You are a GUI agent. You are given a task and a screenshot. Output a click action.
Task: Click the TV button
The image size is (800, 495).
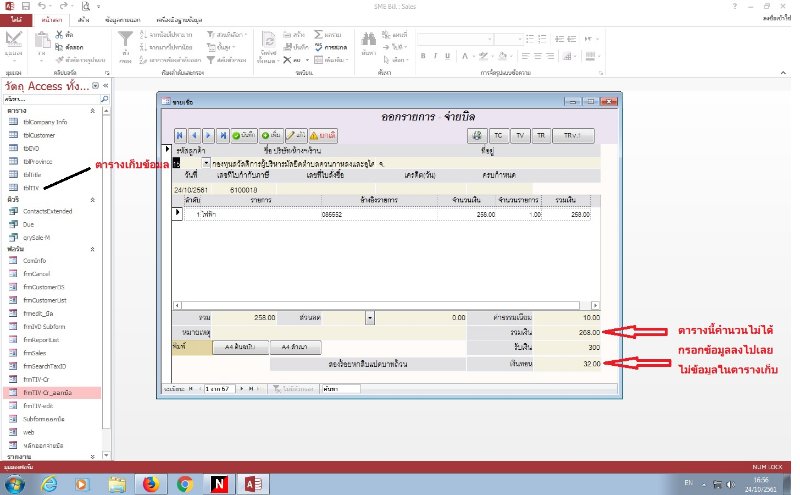point(520,134)
